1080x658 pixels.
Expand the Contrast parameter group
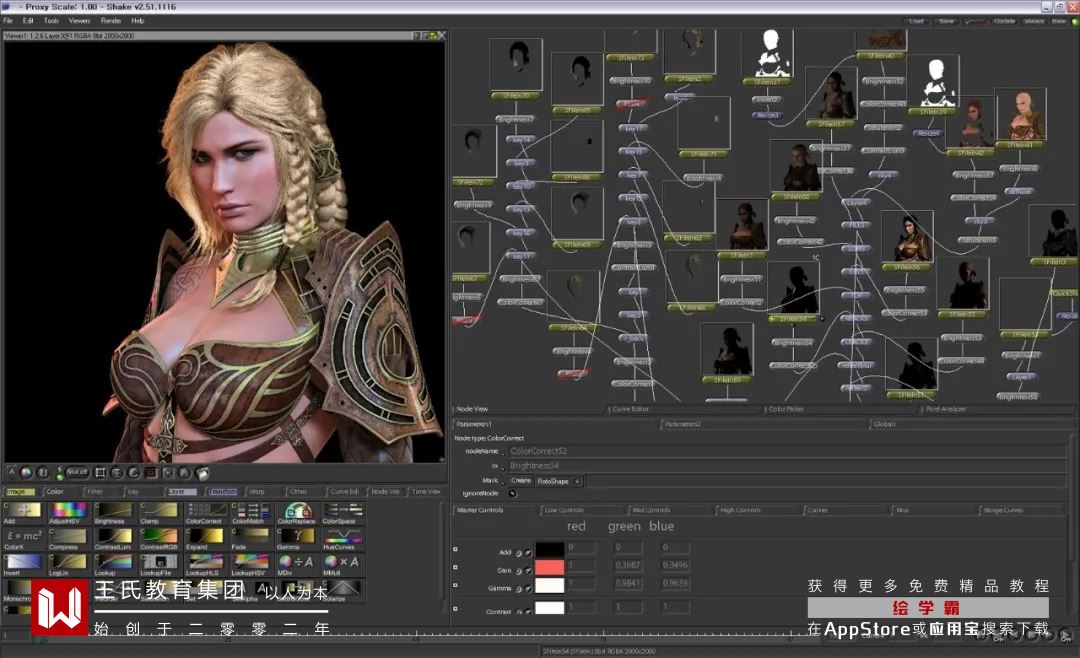(455, 608)
